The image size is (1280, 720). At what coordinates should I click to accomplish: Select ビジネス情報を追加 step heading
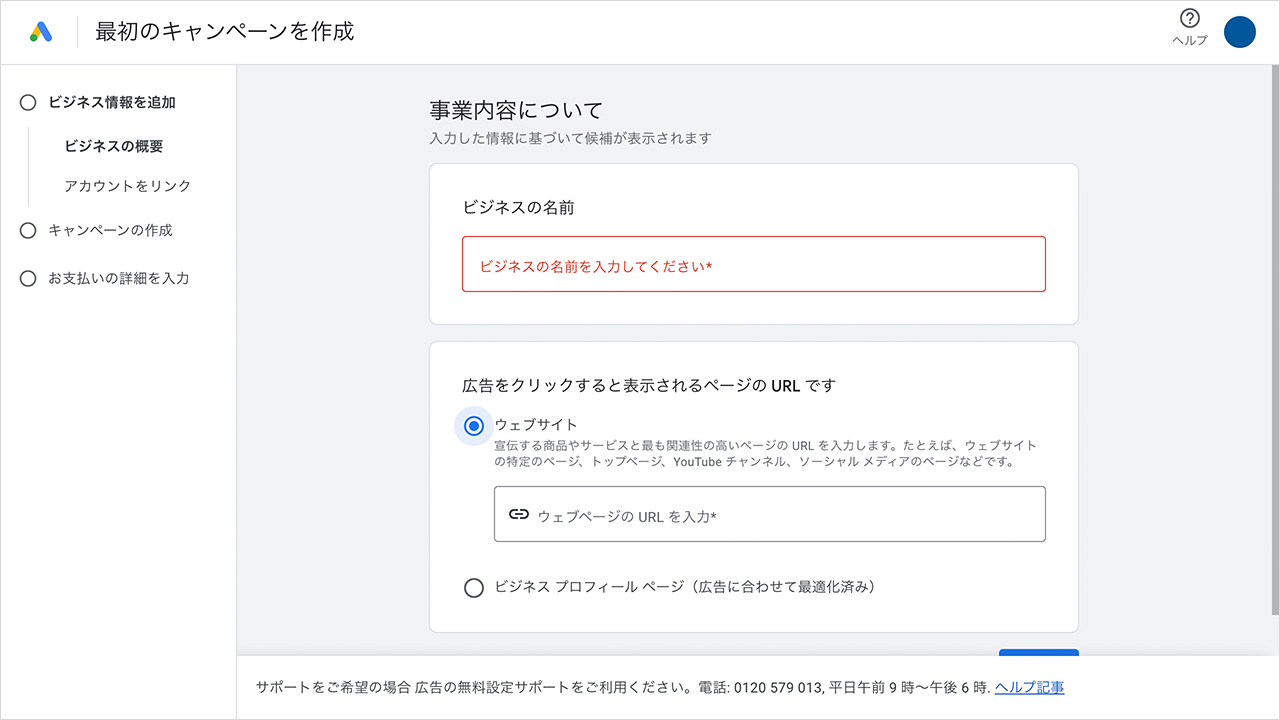point(112,102)
